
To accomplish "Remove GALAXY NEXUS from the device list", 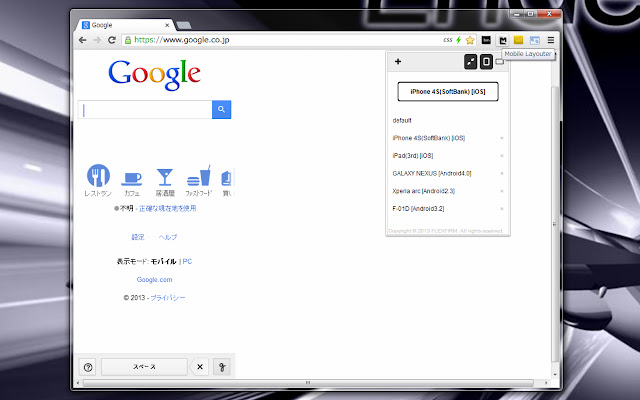I will tap(502, 173).
